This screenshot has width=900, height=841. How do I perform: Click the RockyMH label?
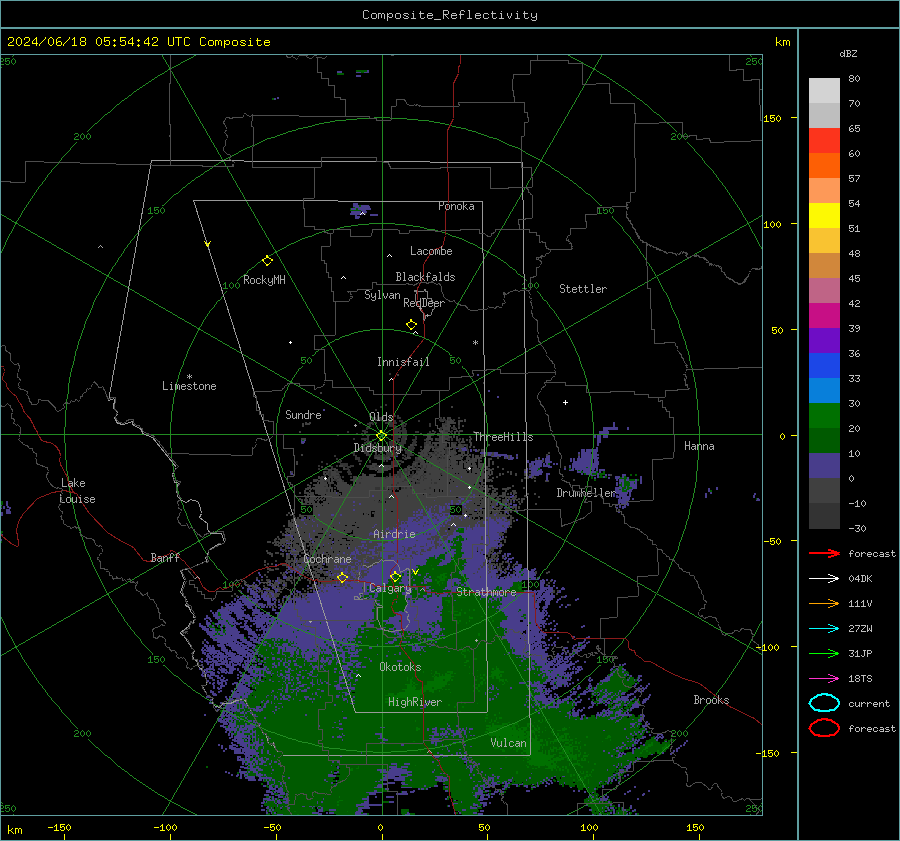coord(264,280)
